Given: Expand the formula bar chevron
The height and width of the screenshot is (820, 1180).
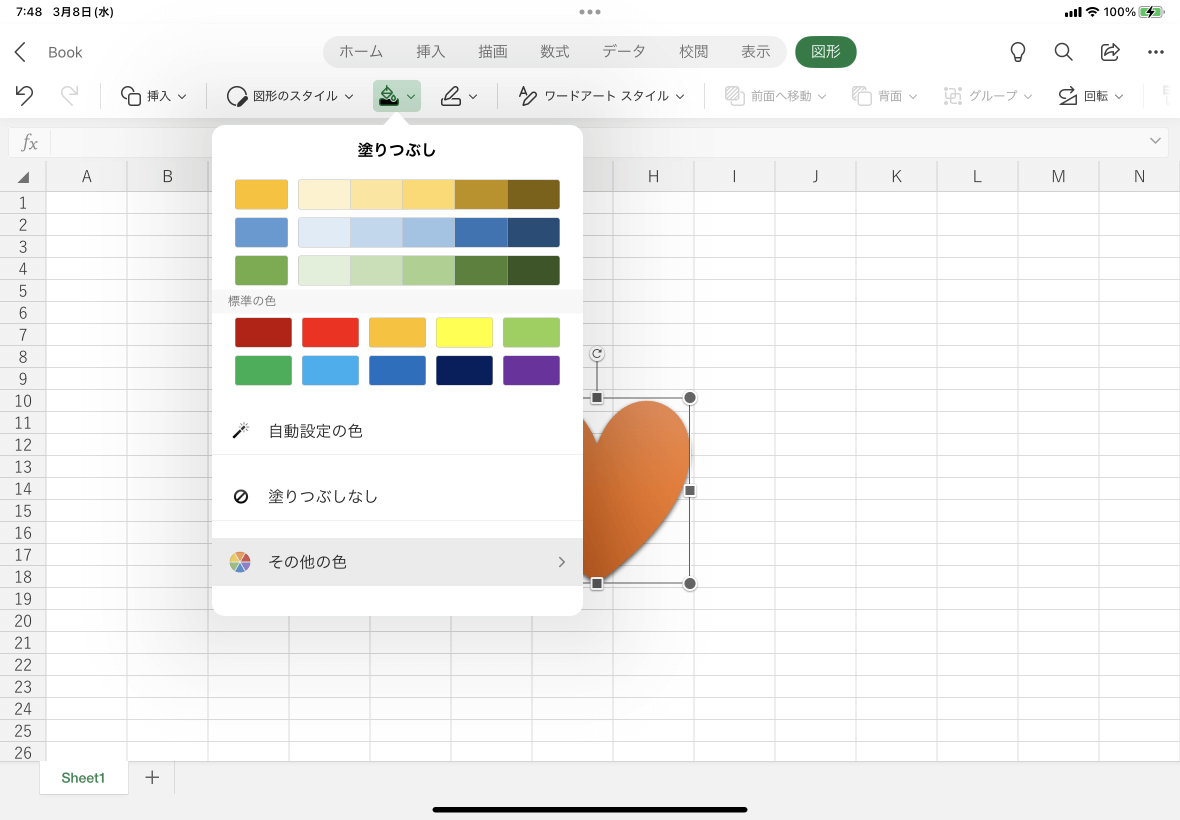Looking at the screenshot, I should point(1155,141).
